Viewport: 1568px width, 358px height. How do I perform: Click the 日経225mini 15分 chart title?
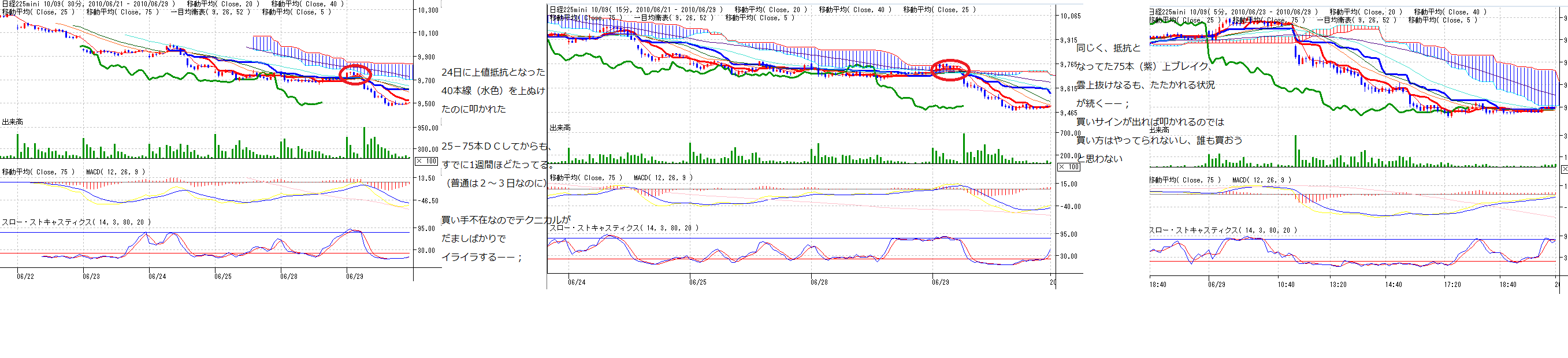click(x=636, y=10)
